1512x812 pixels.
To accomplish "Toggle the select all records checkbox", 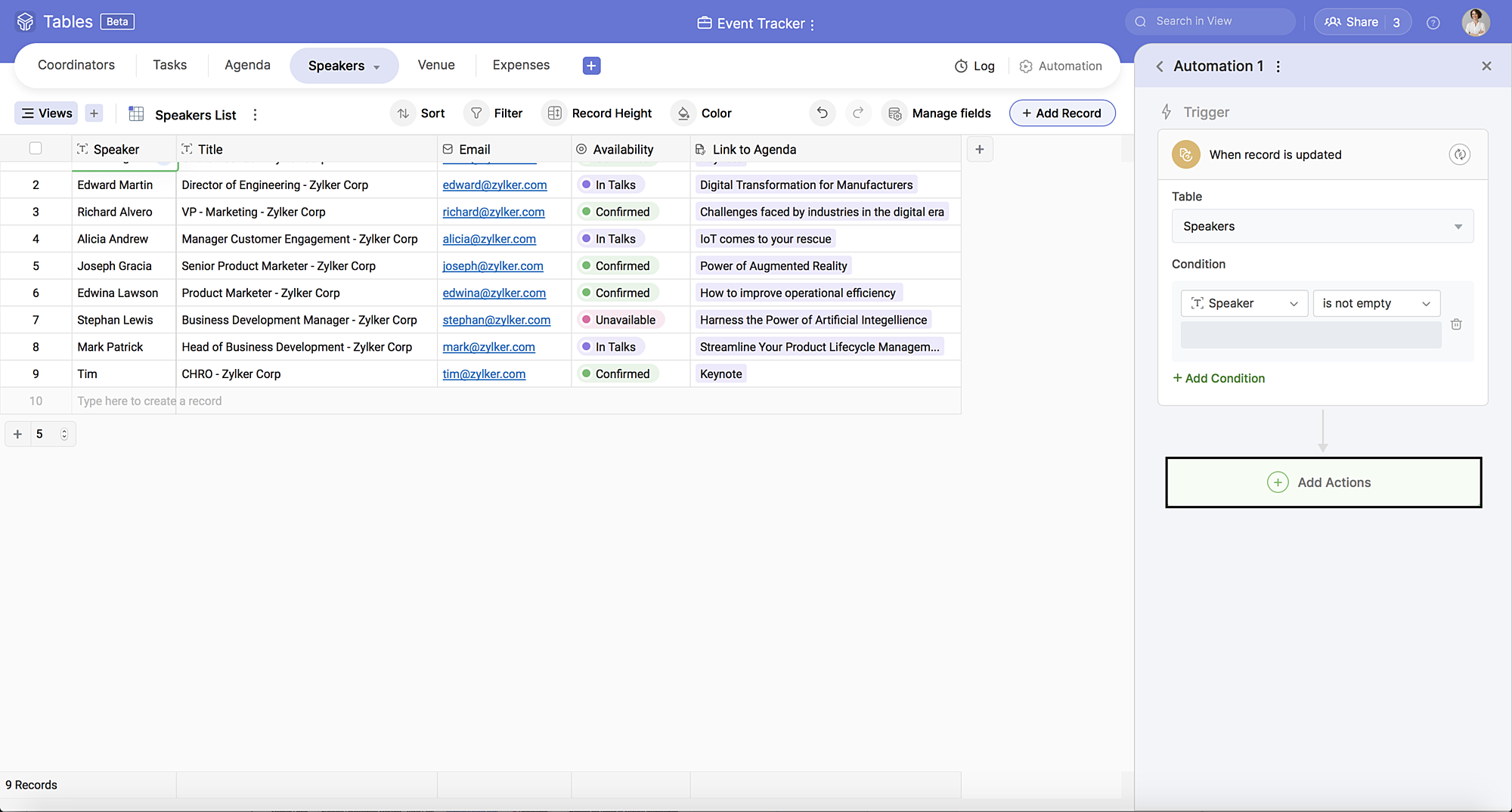I will point(36,148).
